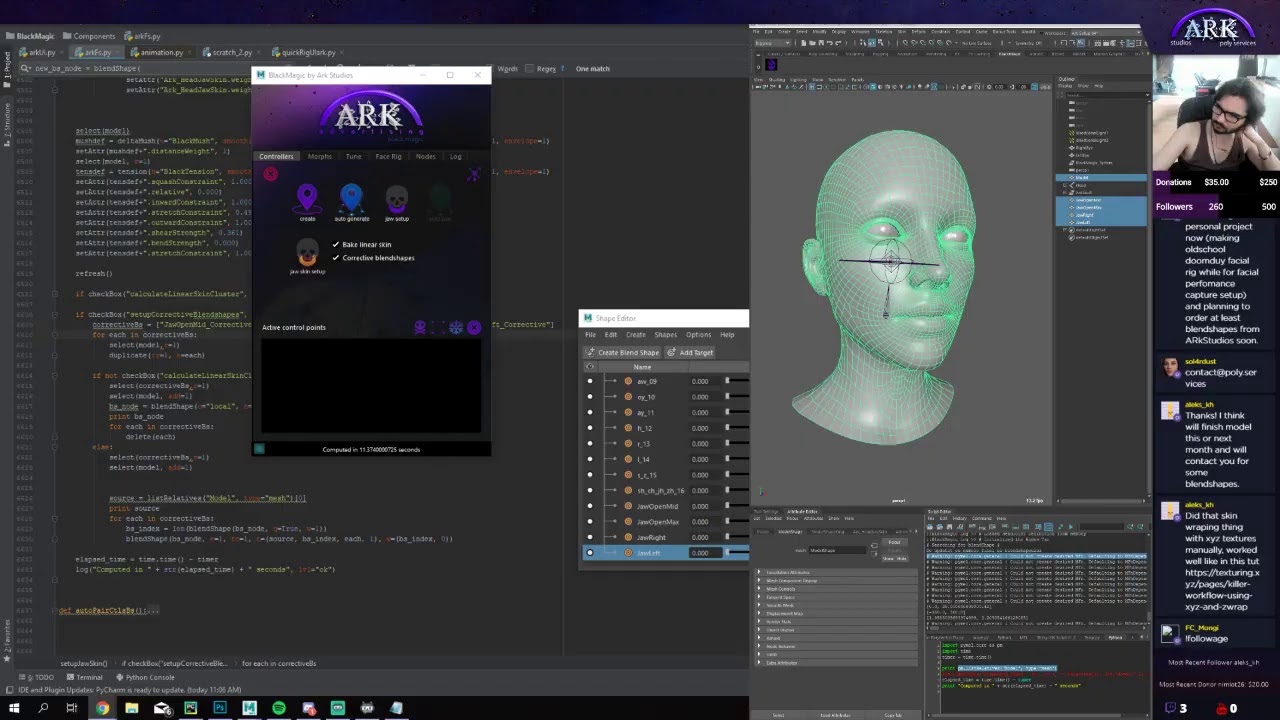The height and width of the screenshot is (720, 1280).
Task: Click the target icon of JawOpenMid shape
Action: (x=628, y=506)
